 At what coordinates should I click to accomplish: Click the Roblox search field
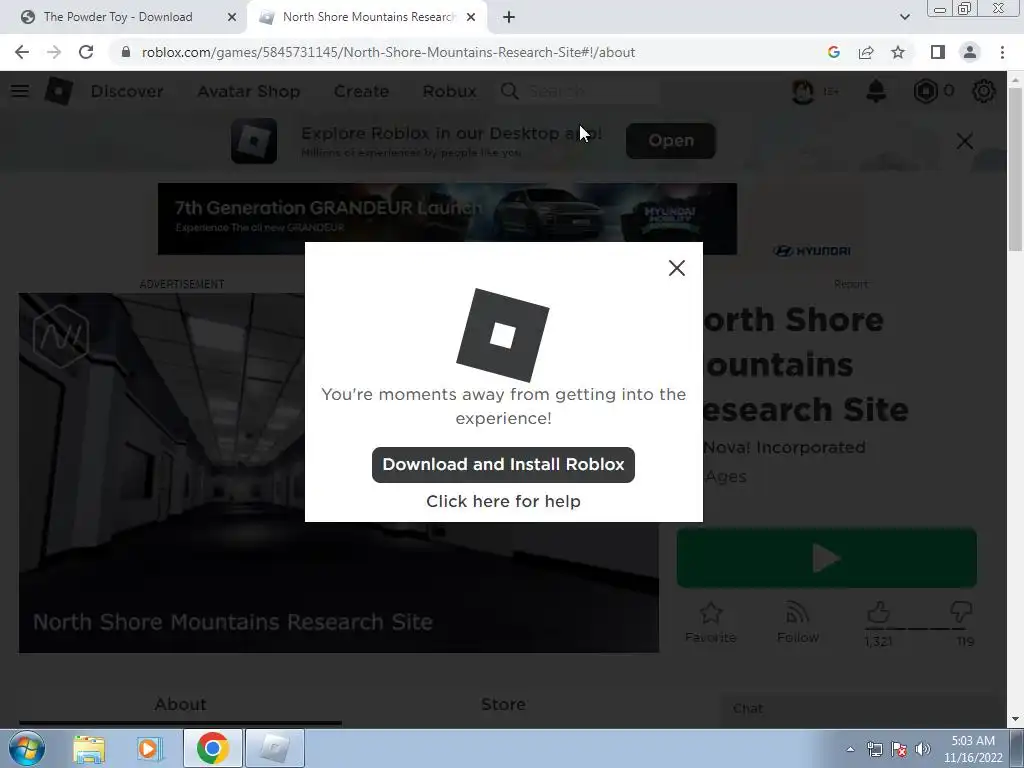pyautogui.click(x=591, y=91)
